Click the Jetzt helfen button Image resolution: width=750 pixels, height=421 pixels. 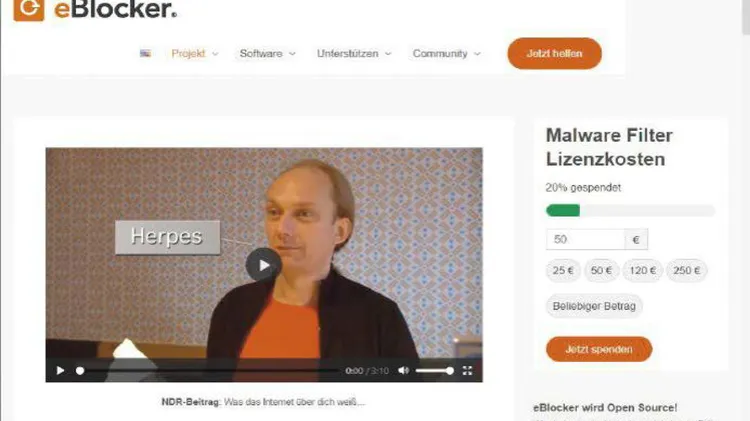pyautogui.click(x=554, y=54)
